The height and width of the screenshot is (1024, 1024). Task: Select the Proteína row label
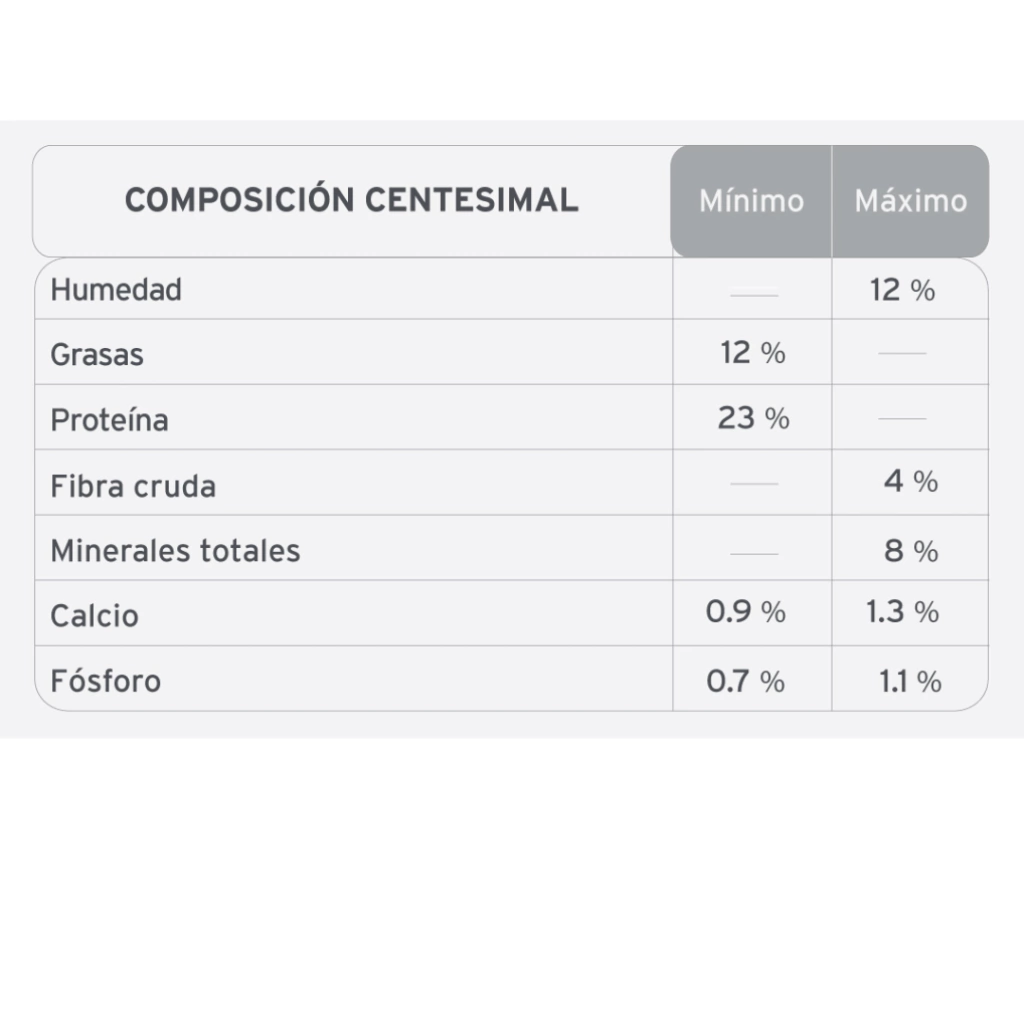tap(109, 420)
